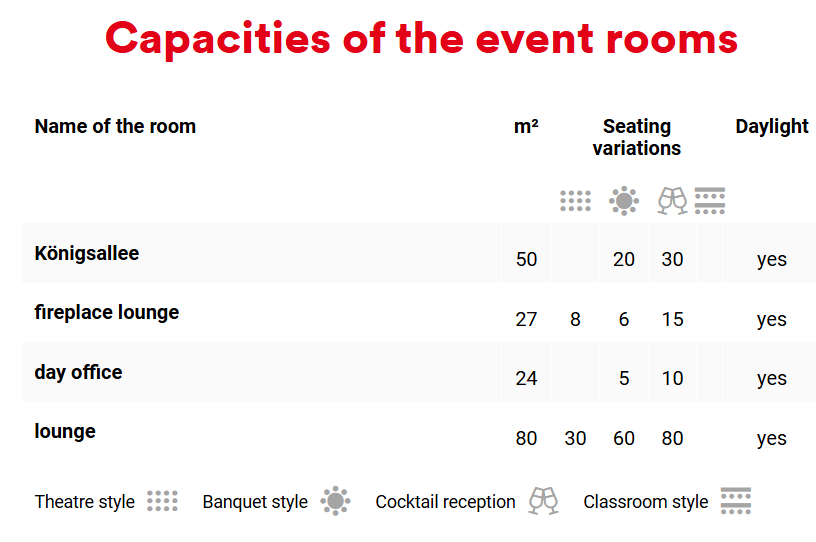Image resolution: width=816 pixels, height=542 pixels.
Task: Click the Seating variations column header
Action: coord(636,137)
